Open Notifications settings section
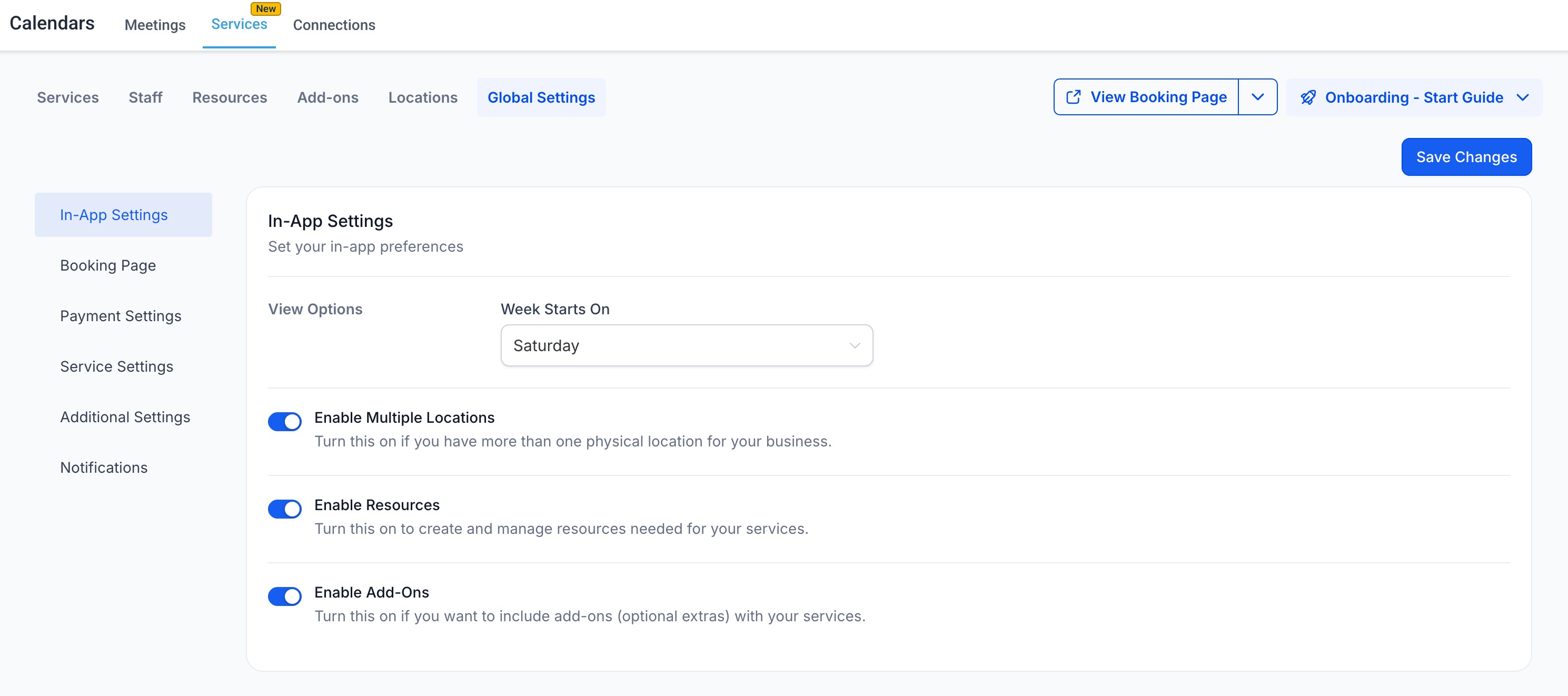Image resolution: width=1568 pixels, height=696 pixels. click(x=104, y=467)
